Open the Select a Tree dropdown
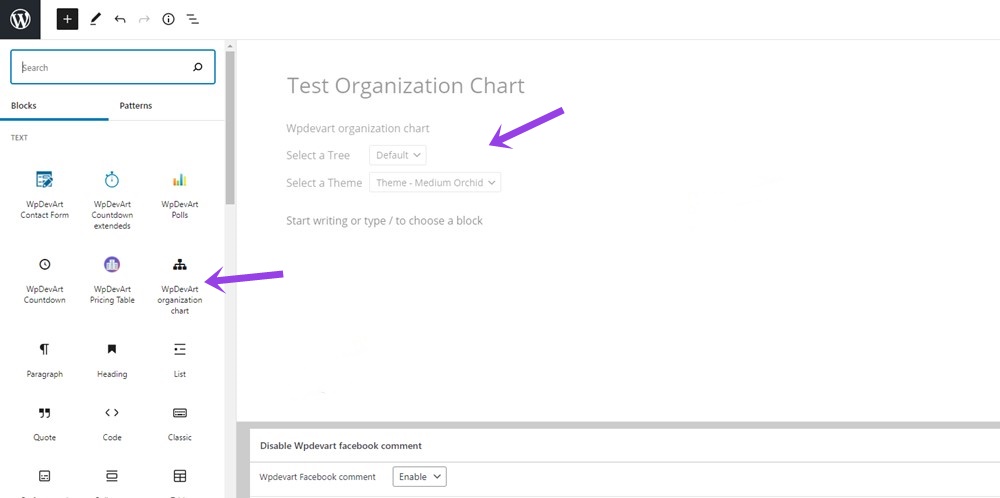Screen dimensions: 1000x498 pos(398,155)
